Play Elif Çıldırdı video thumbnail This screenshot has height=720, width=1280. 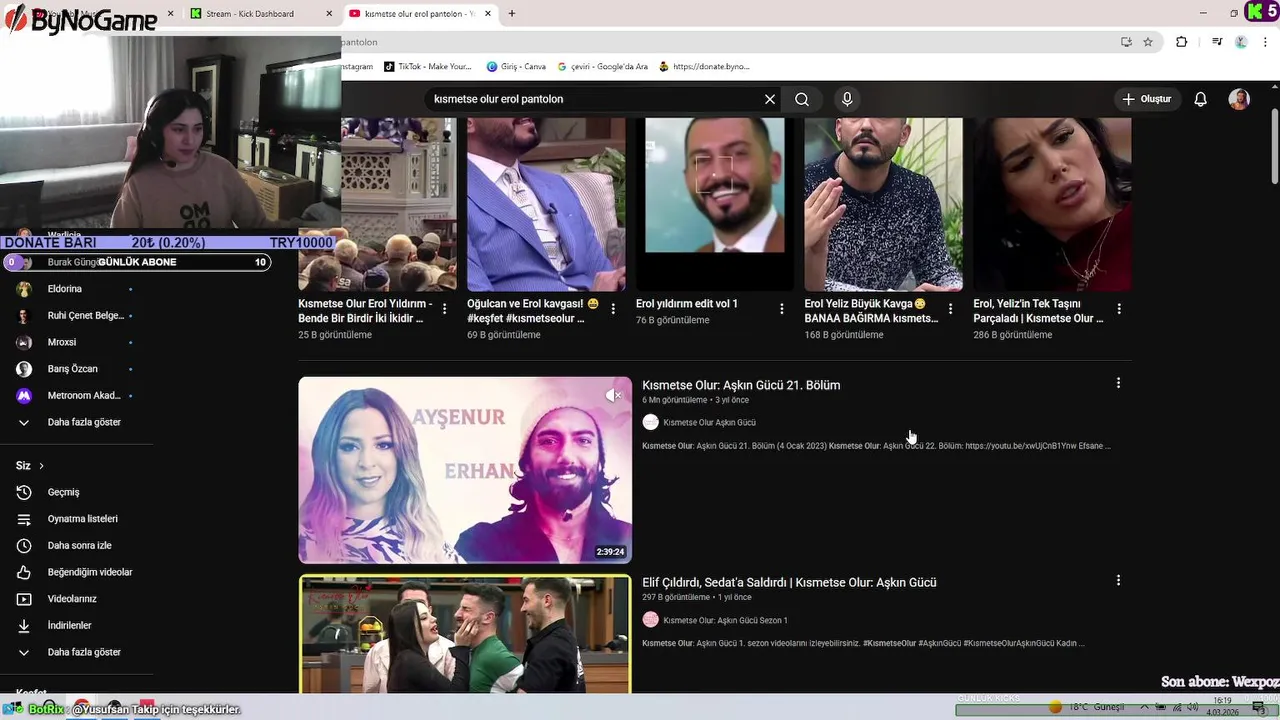pos(465,634)
